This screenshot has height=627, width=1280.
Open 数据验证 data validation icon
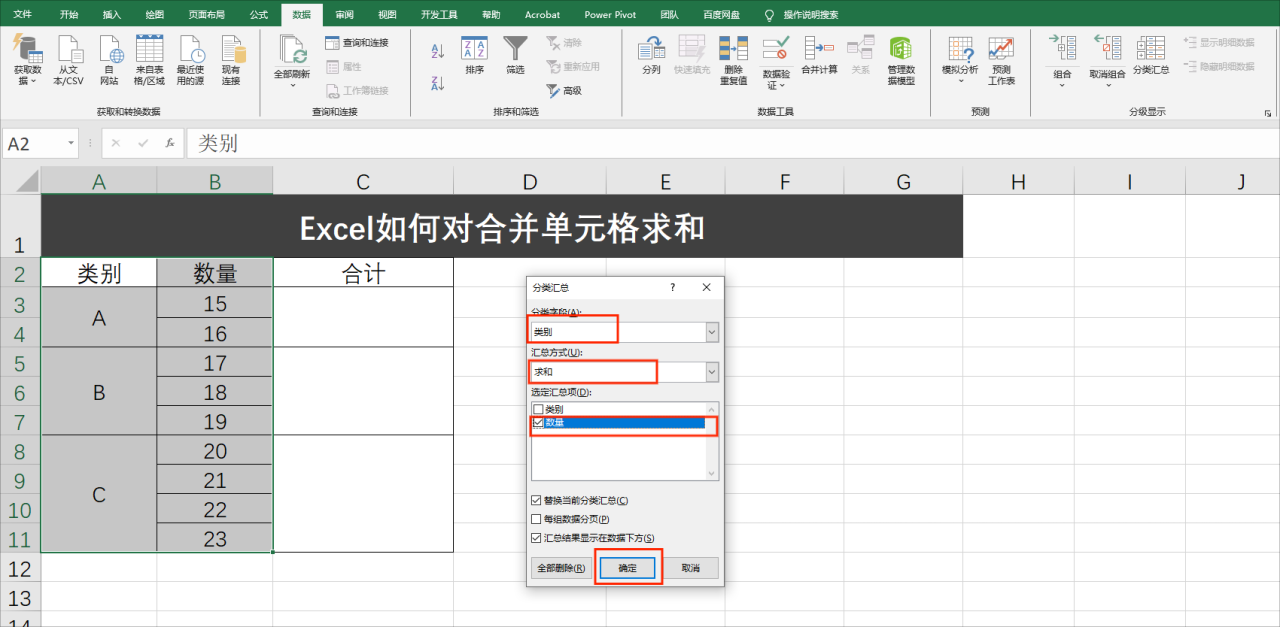776,50
